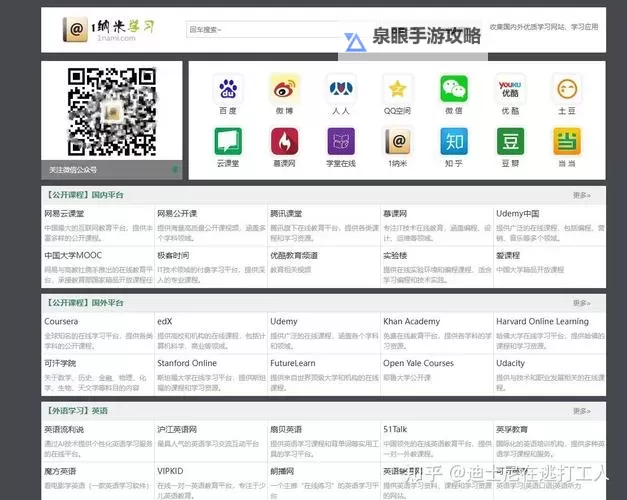Viewport: 627px width, 500px height.
Task: Open the Dangdang (当当) icon
Action: click(567, 141)
